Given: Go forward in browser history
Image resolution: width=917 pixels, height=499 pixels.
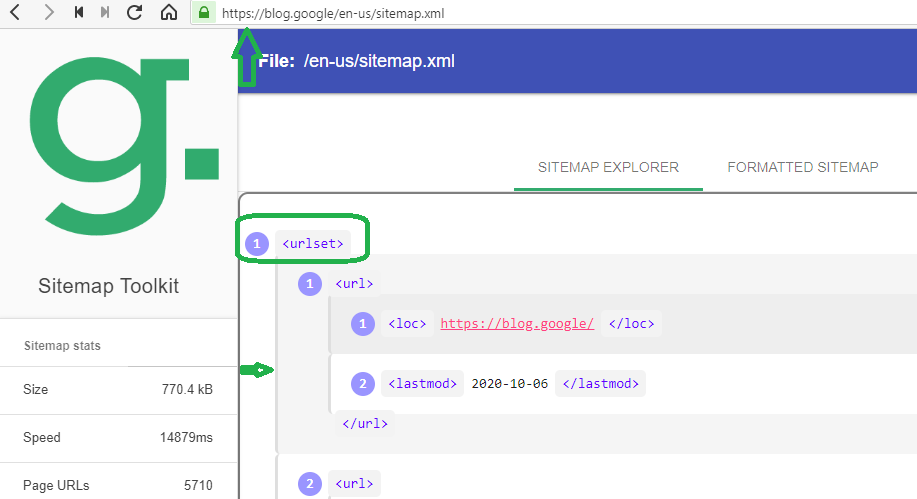Looking at the screenshot, I should click(49, 12).
